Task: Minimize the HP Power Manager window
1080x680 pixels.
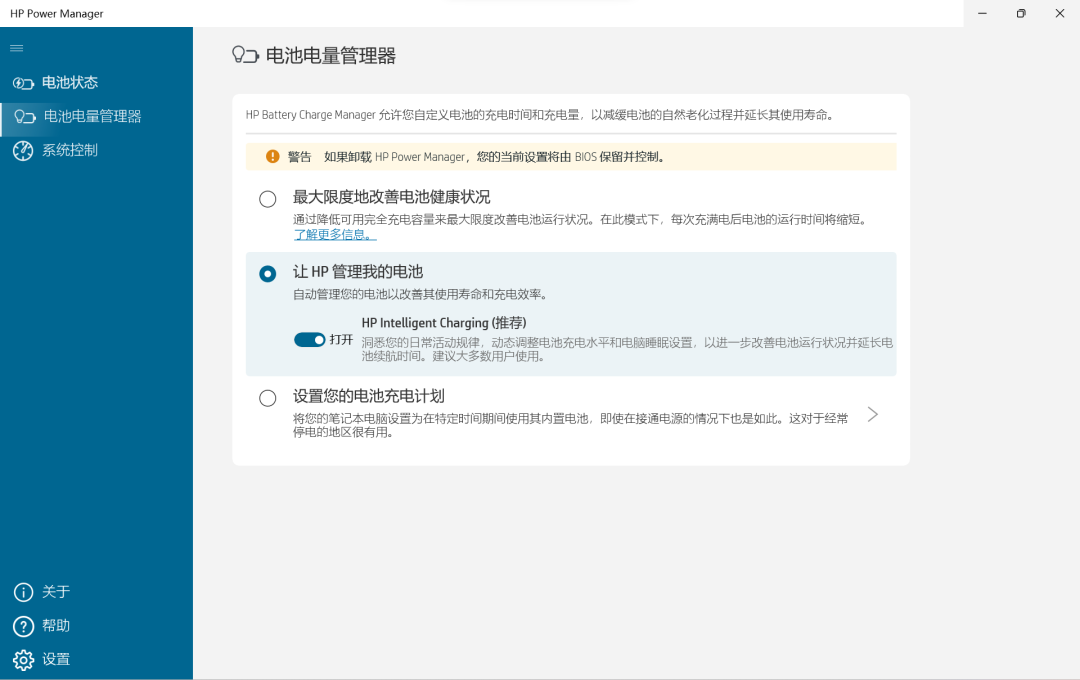Action: tap(982, 13)
